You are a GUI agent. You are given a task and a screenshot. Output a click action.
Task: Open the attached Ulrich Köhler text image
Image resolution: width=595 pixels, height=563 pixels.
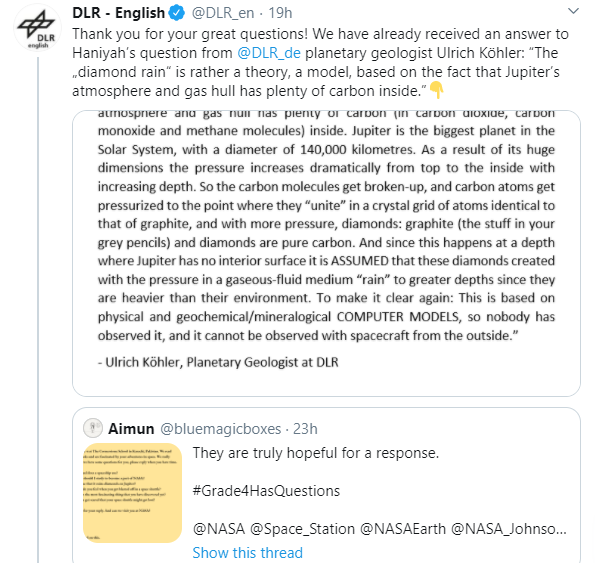pyautogui.click(x=326, y=253)
